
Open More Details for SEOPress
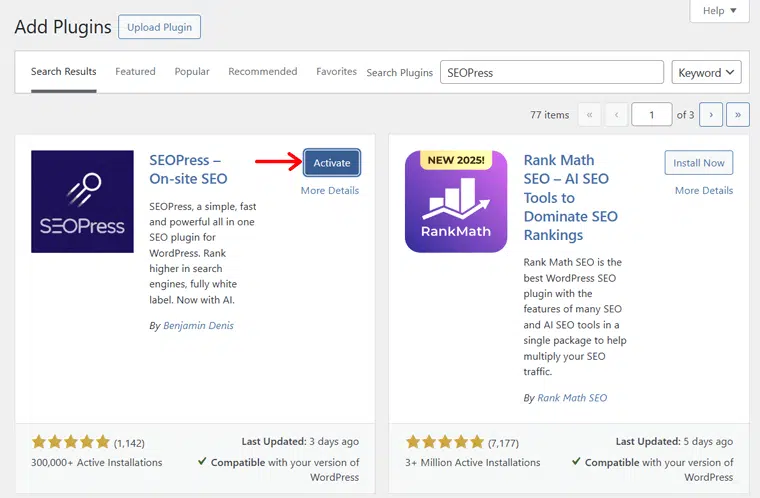click(330, 191)
